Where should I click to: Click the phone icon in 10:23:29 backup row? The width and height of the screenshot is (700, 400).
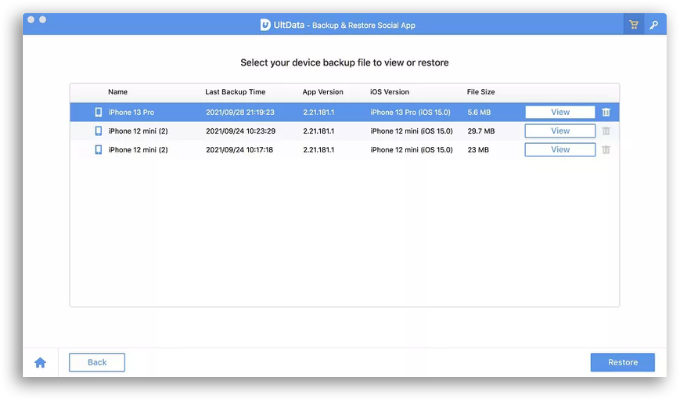(x=98, y=131)
